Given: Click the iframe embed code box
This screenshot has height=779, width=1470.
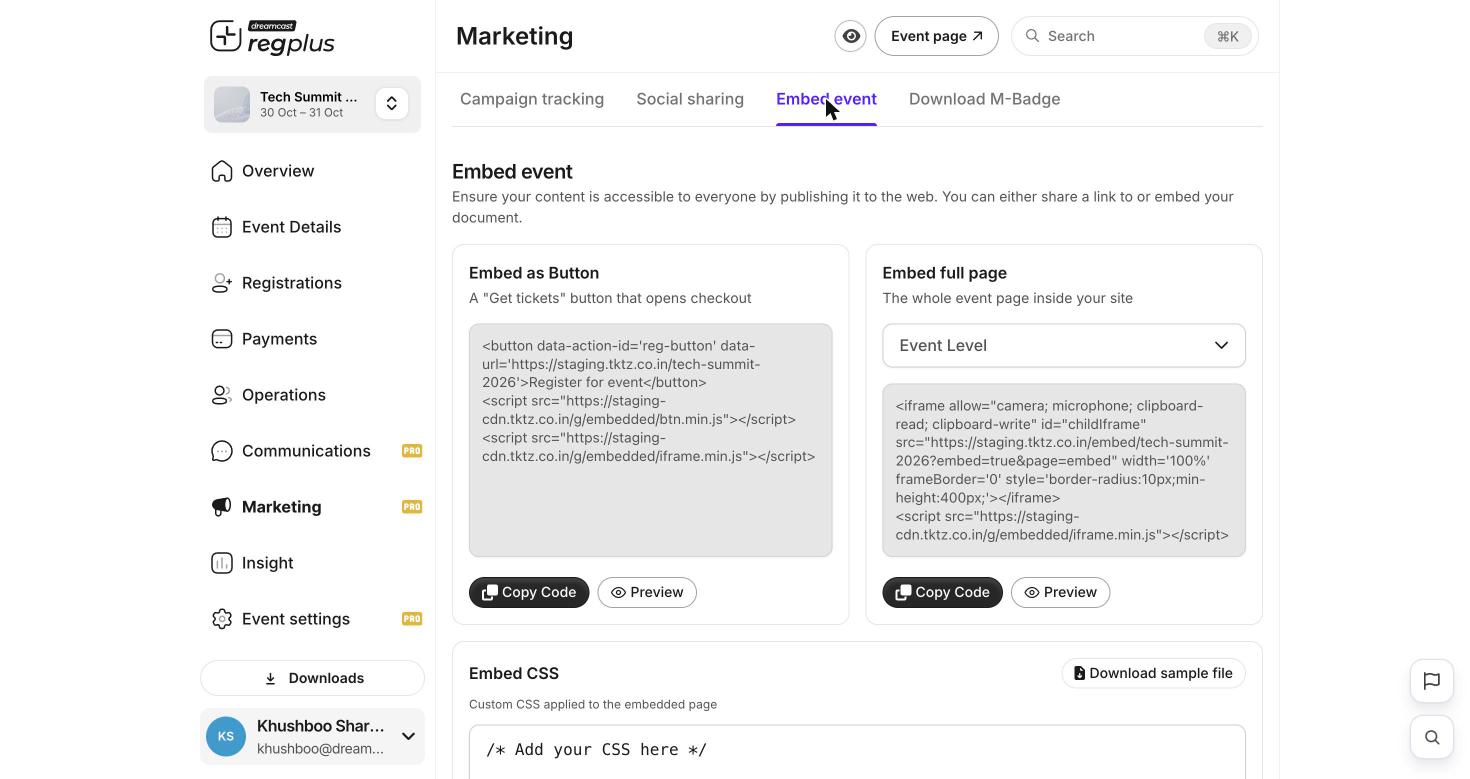Looking at the screenshot, I should click(1064, 470).
